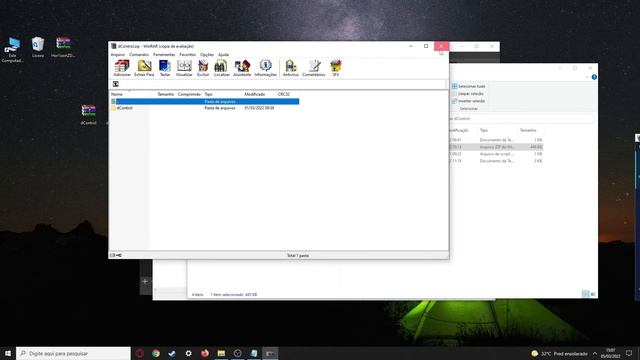
Task: Click the Comentários toolbar icon
Action: click(x=313, y=68)
